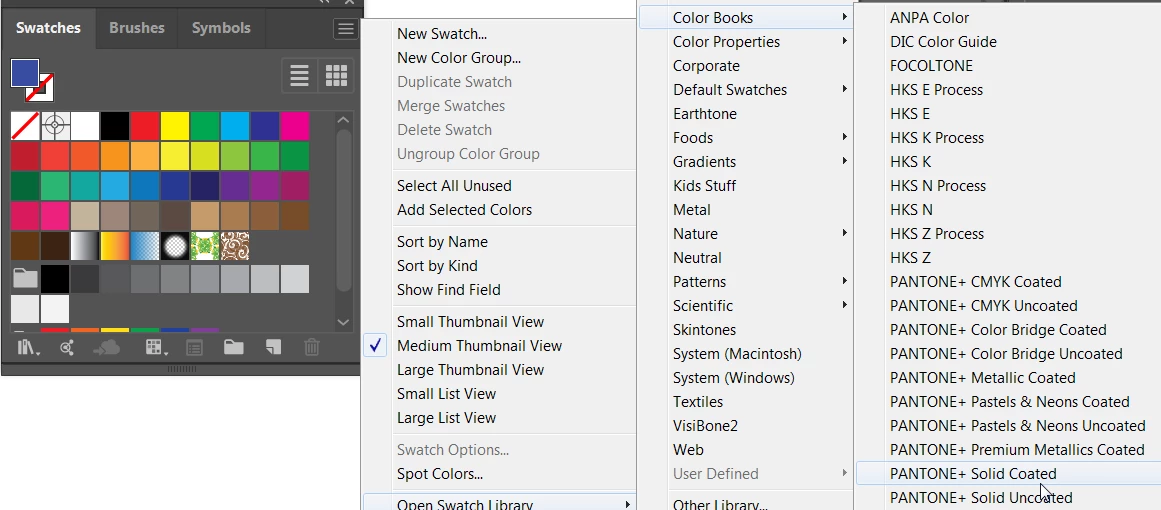Close the Swatches panel with the X
1161x510 pixels.
pos(350,2)
